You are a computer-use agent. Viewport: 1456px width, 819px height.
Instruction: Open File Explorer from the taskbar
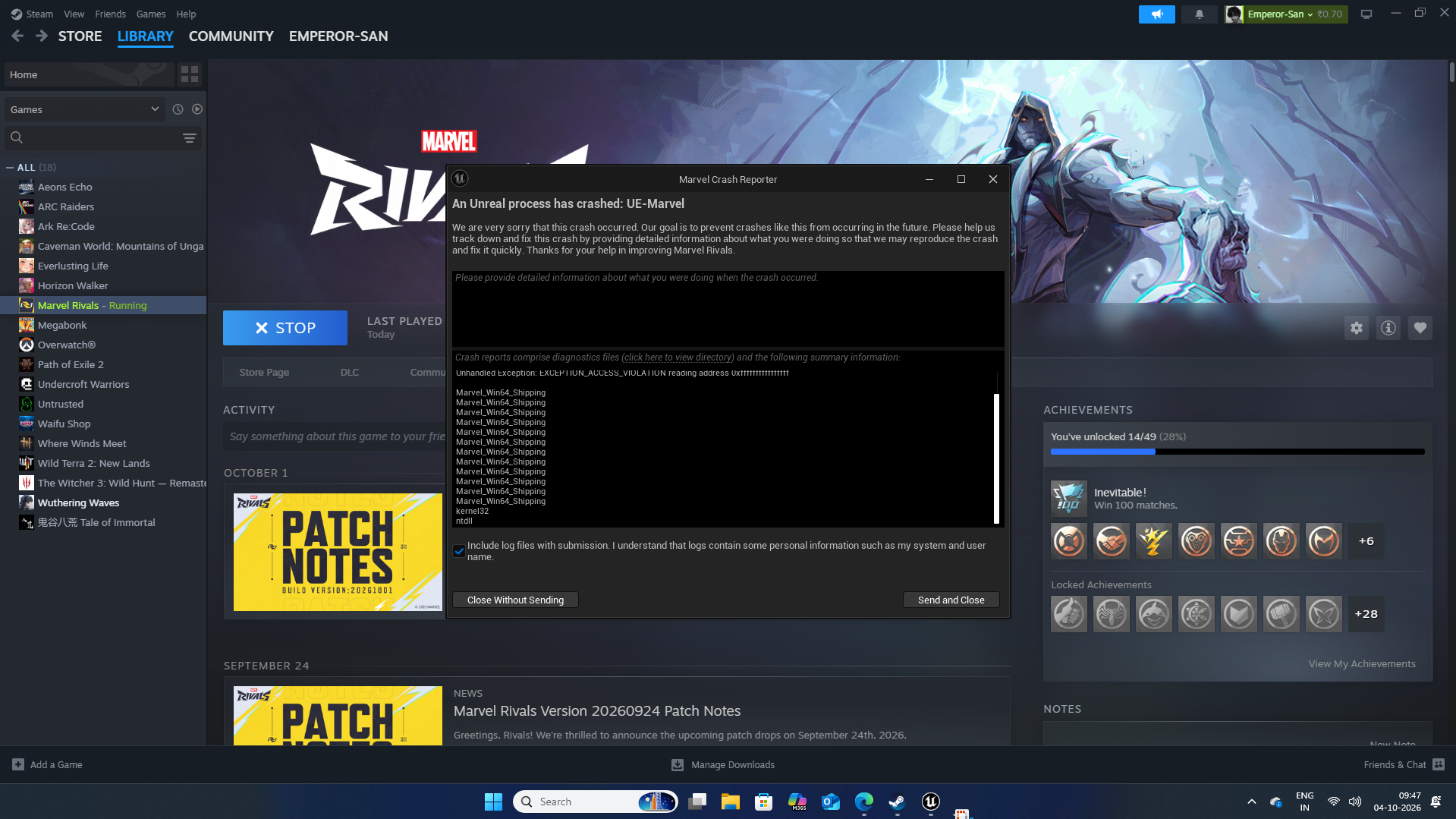[730, 802]
